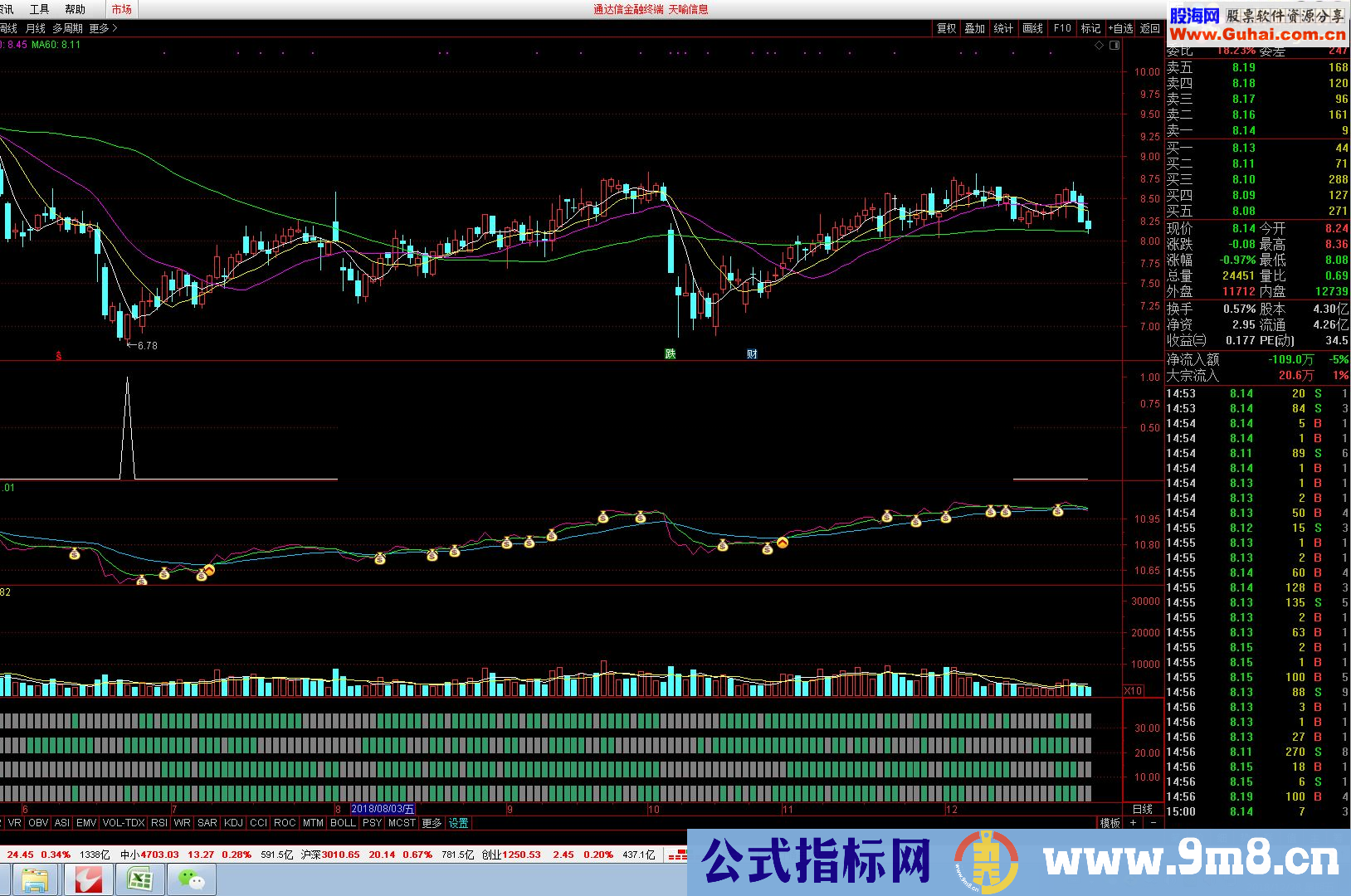Toggle 叠加 chart overlay mode
The image size is (1351, 896).
click(975, 27)
